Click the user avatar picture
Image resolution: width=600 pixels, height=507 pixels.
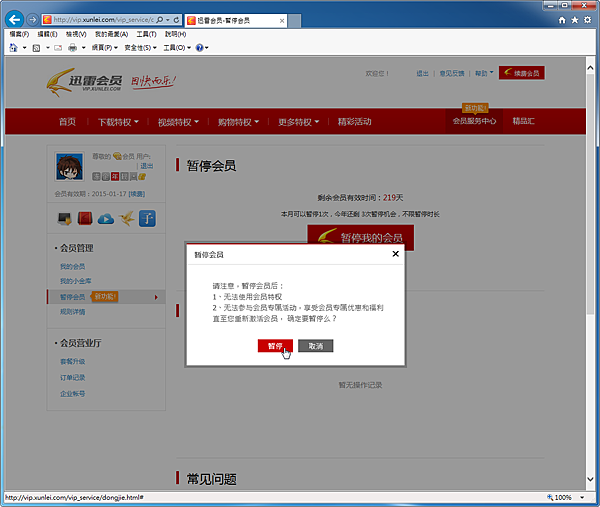click(69, 166)
